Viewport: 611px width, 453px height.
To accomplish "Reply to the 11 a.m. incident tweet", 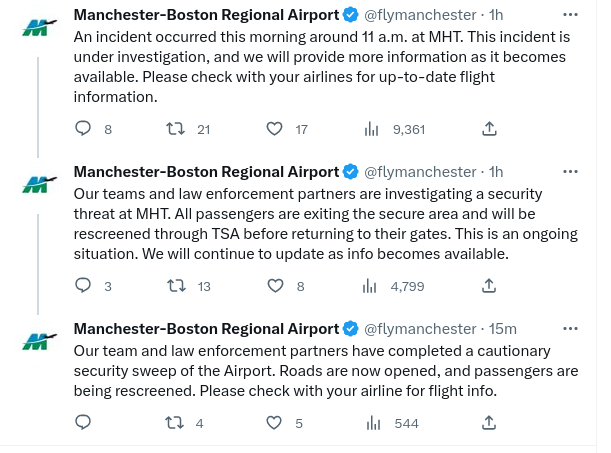I will 84,129.
